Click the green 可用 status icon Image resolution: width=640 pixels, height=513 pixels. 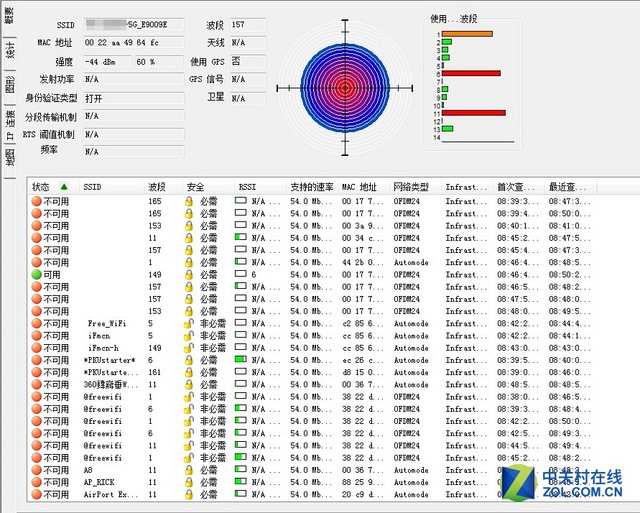click(37, 275)
